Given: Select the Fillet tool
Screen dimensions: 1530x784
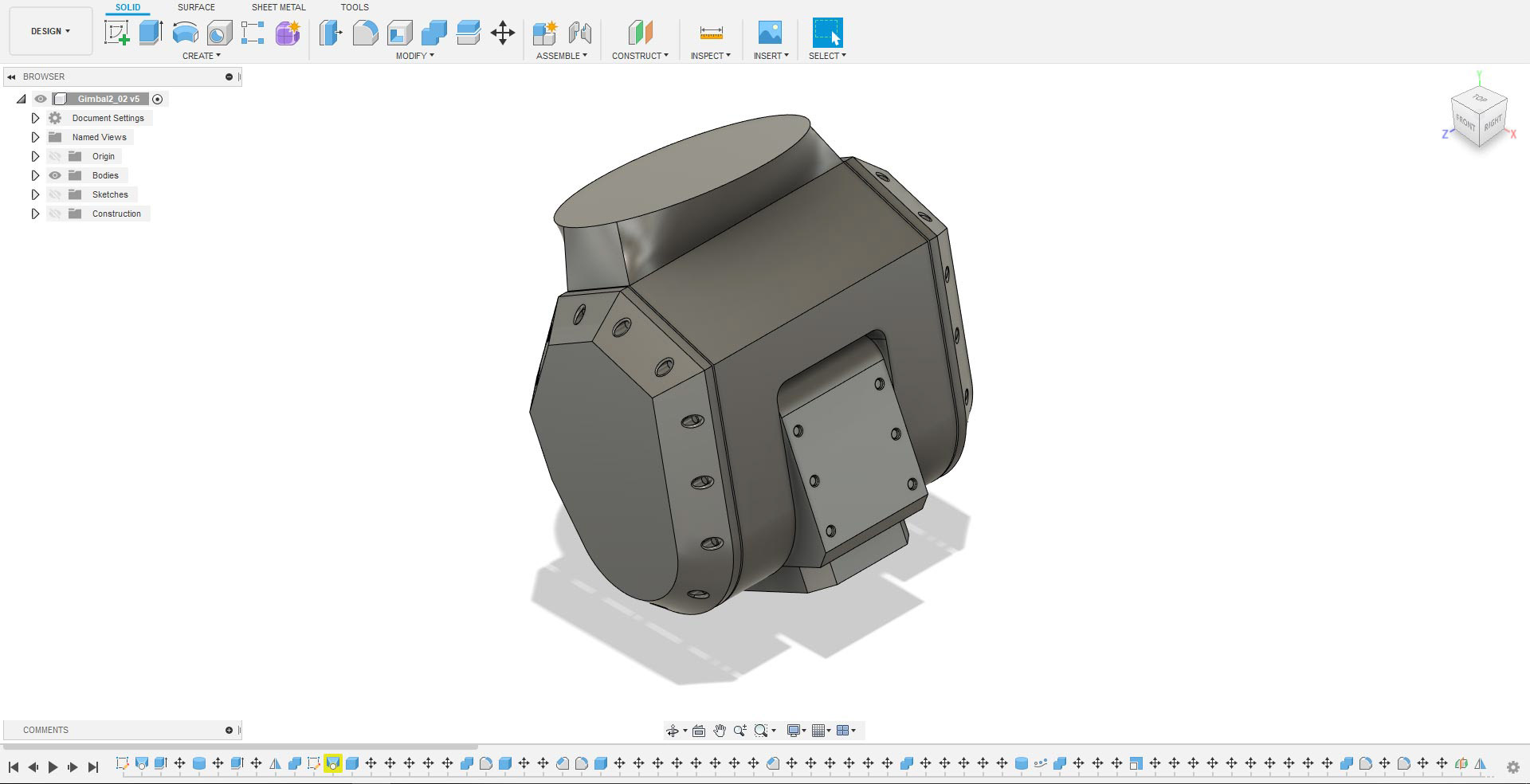Looking at the screenshot, I should click(x=365, y=33).
